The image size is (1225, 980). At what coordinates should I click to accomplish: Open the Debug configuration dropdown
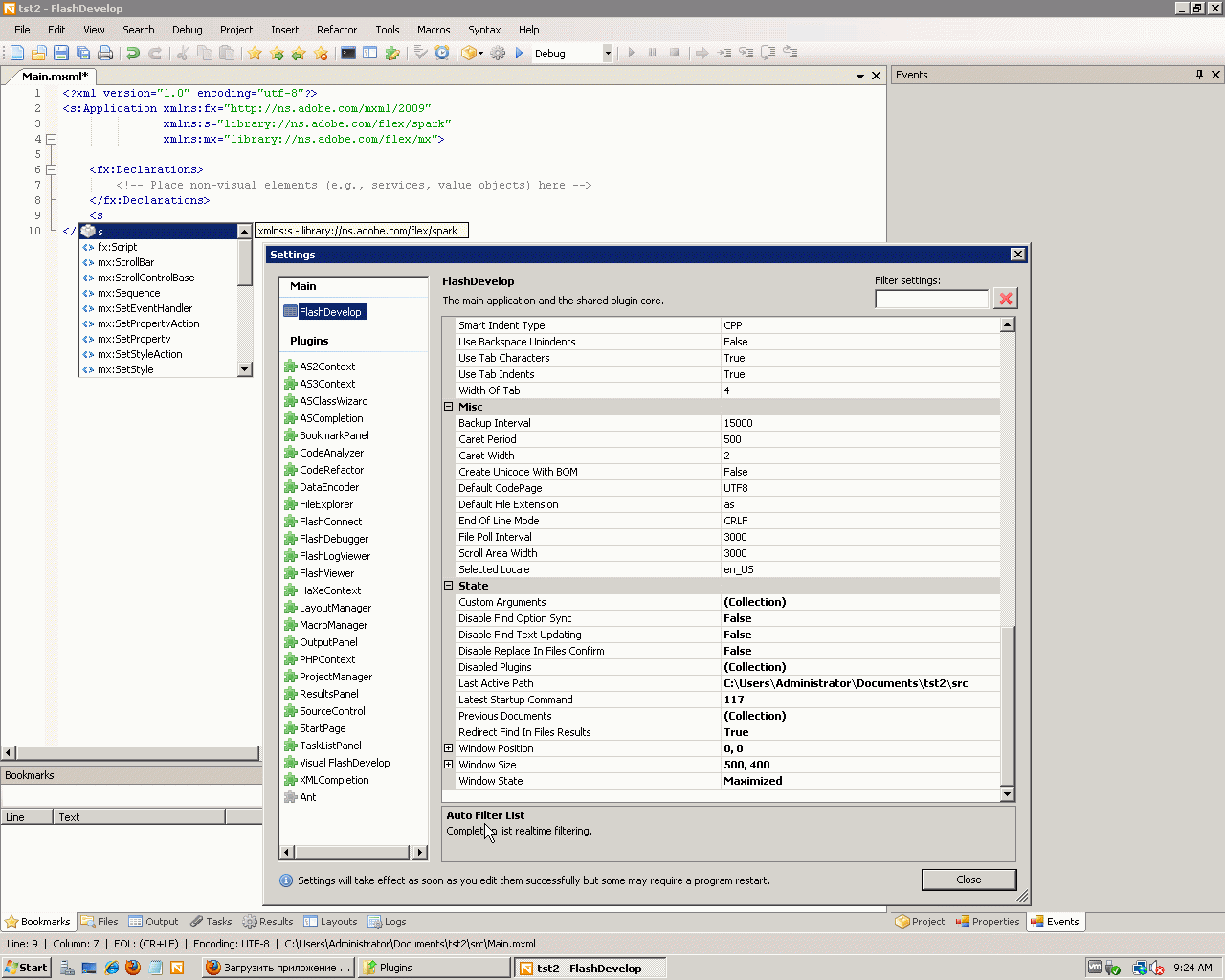coord(608,54)
